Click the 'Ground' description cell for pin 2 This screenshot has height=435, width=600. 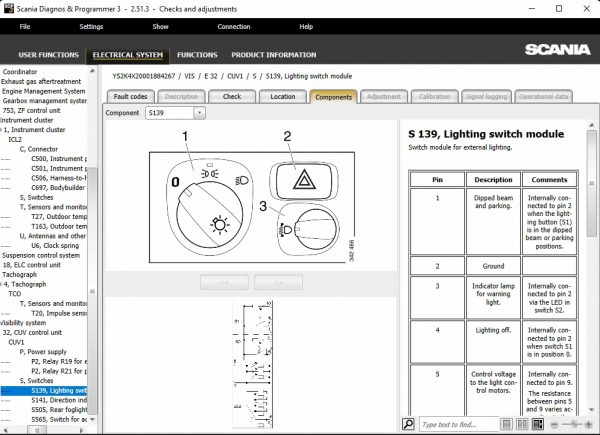(493, 266)
